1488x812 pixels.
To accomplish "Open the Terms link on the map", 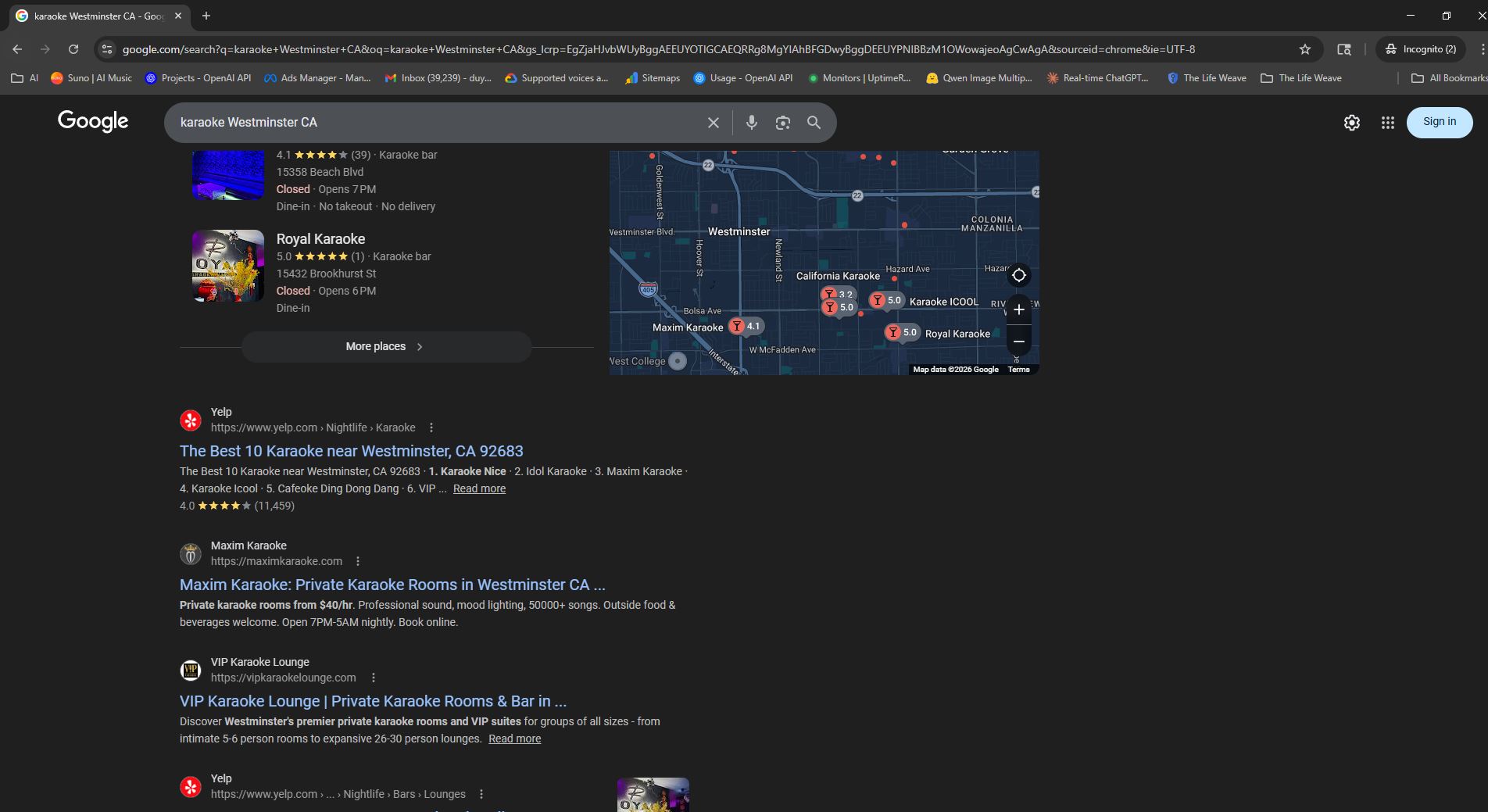I will click(x=1018, y=369).
